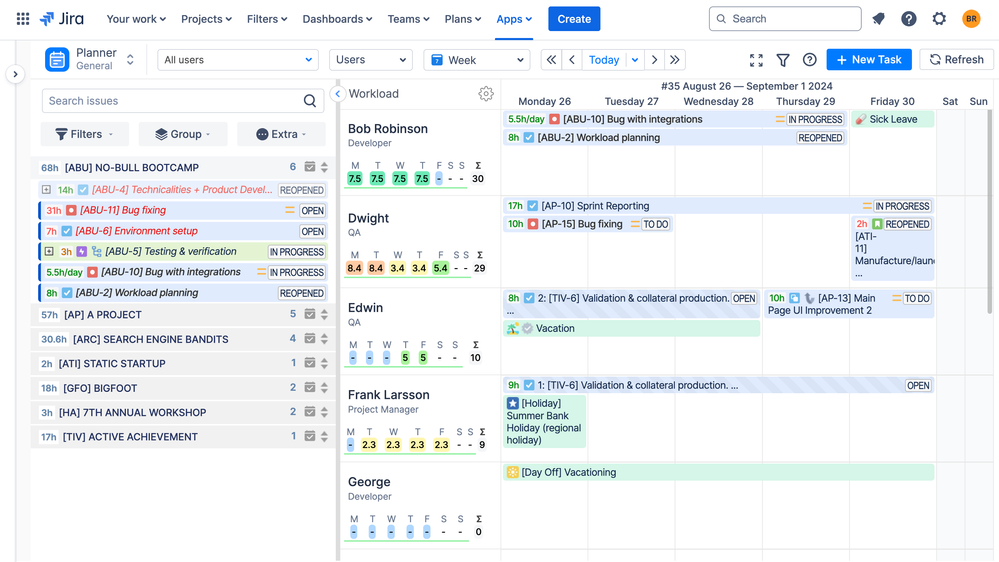Click the Day Off sun icon for George
This screenshot has width=999, height=562.
click(x=512, y=472)
